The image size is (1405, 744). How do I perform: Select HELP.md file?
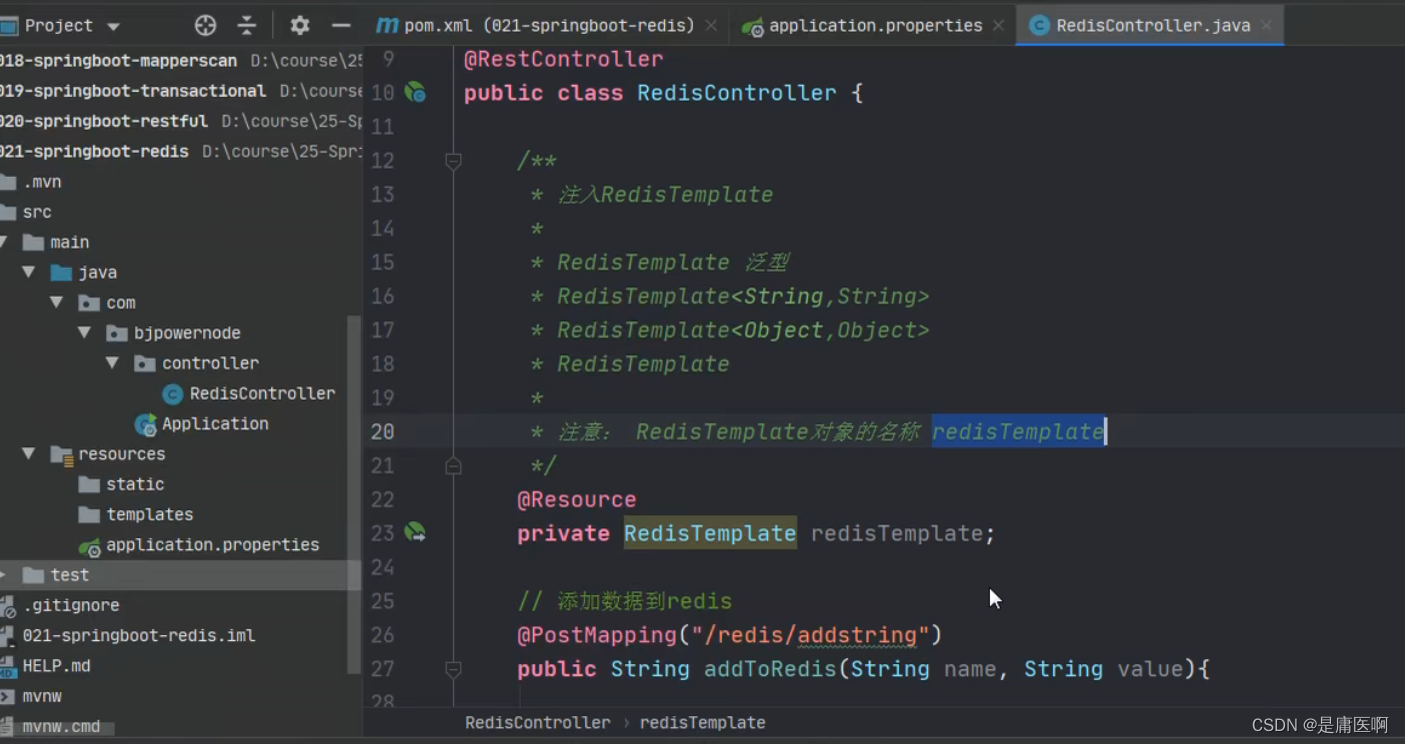coord(56,665)
